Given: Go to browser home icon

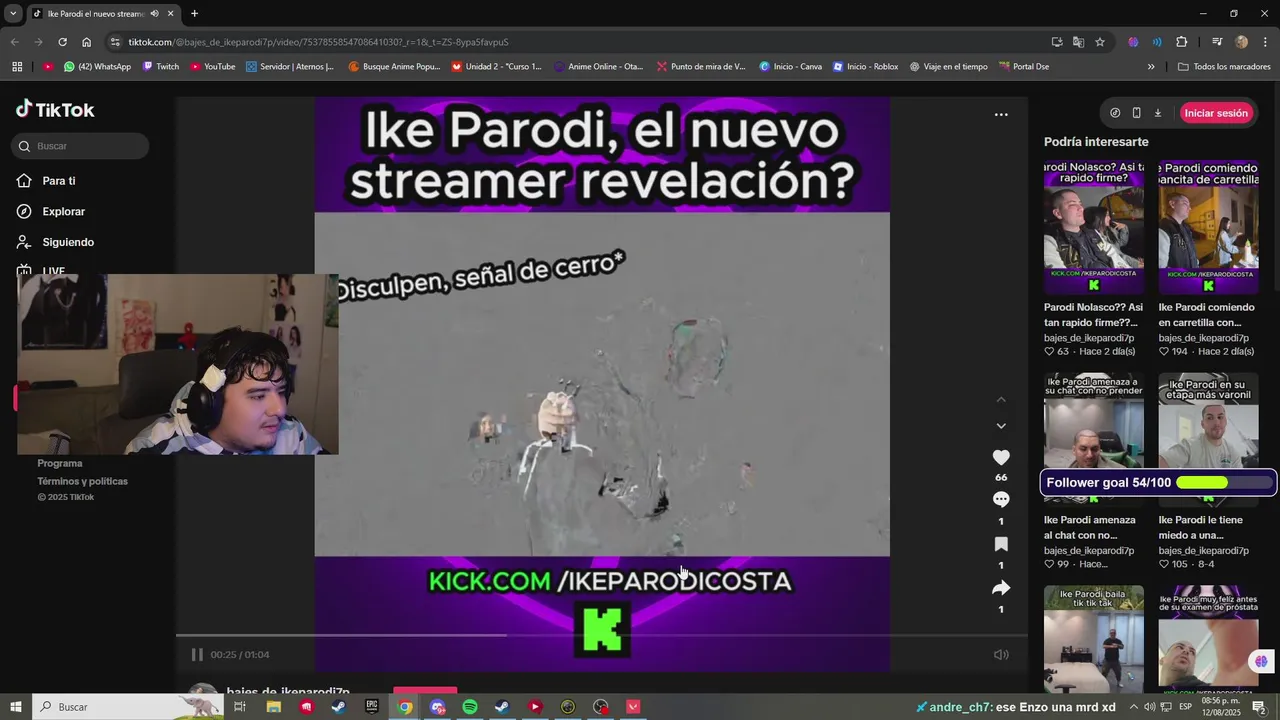Looking at the screenshot, I should (x=87, y=42).
